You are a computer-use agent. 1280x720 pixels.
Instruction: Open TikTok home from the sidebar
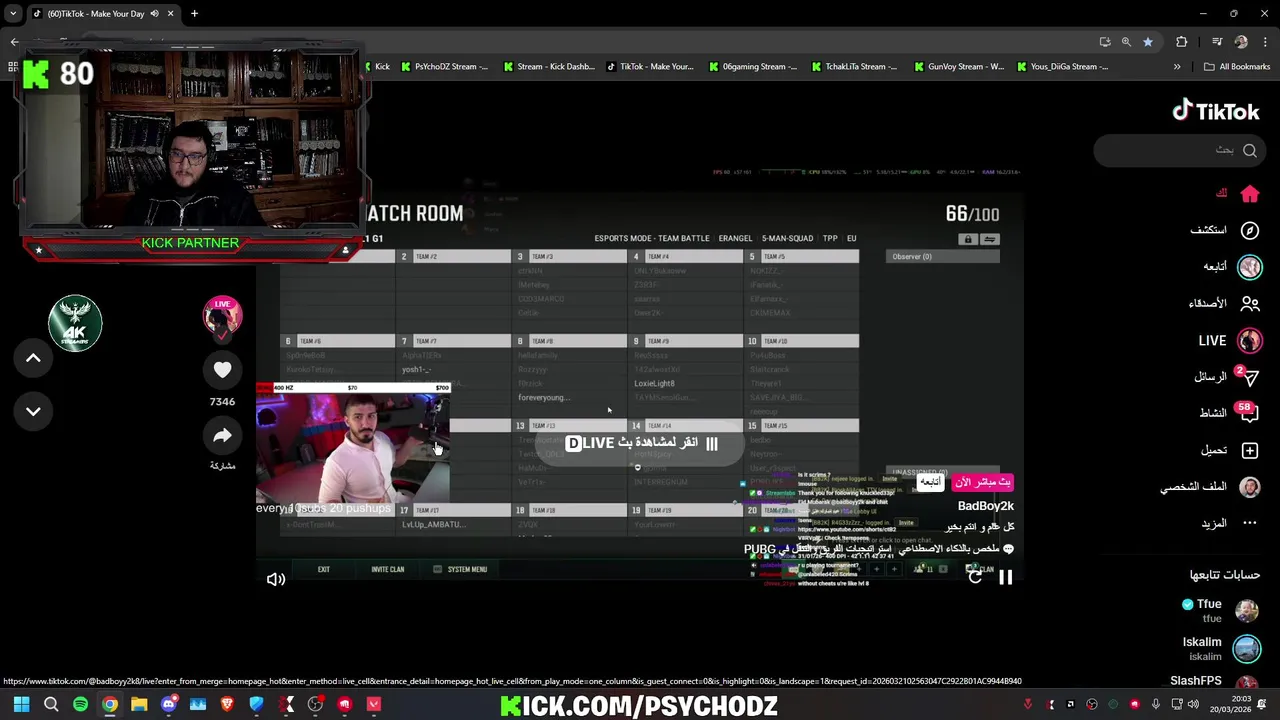(x=1250, y=194)
